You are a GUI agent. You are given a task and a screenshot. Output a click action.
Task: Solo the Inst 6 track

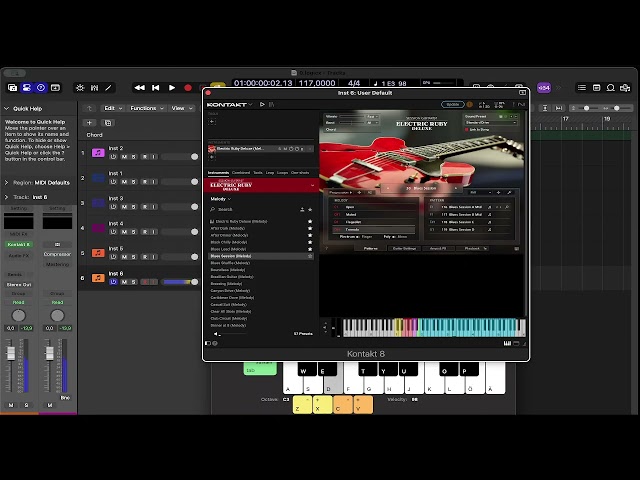coord(133,282)
